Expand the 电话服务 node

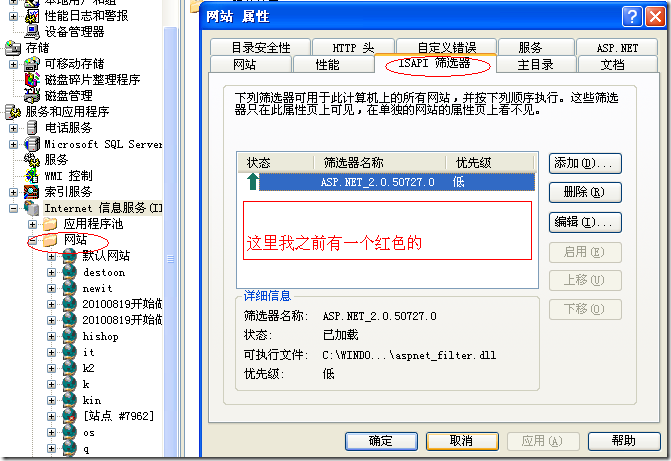click(13, 128)
